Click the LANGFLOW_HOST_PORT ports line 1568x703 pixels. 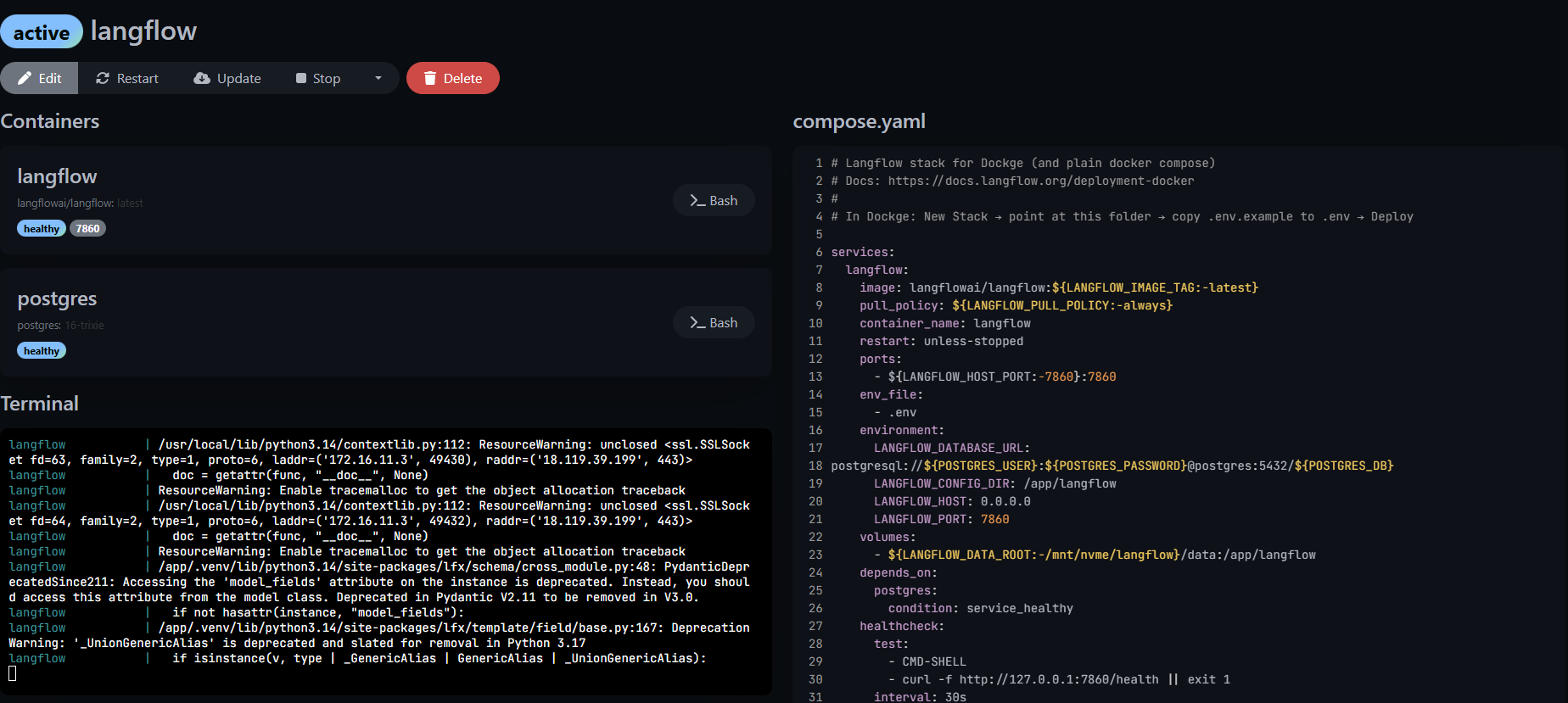point(994,377)
